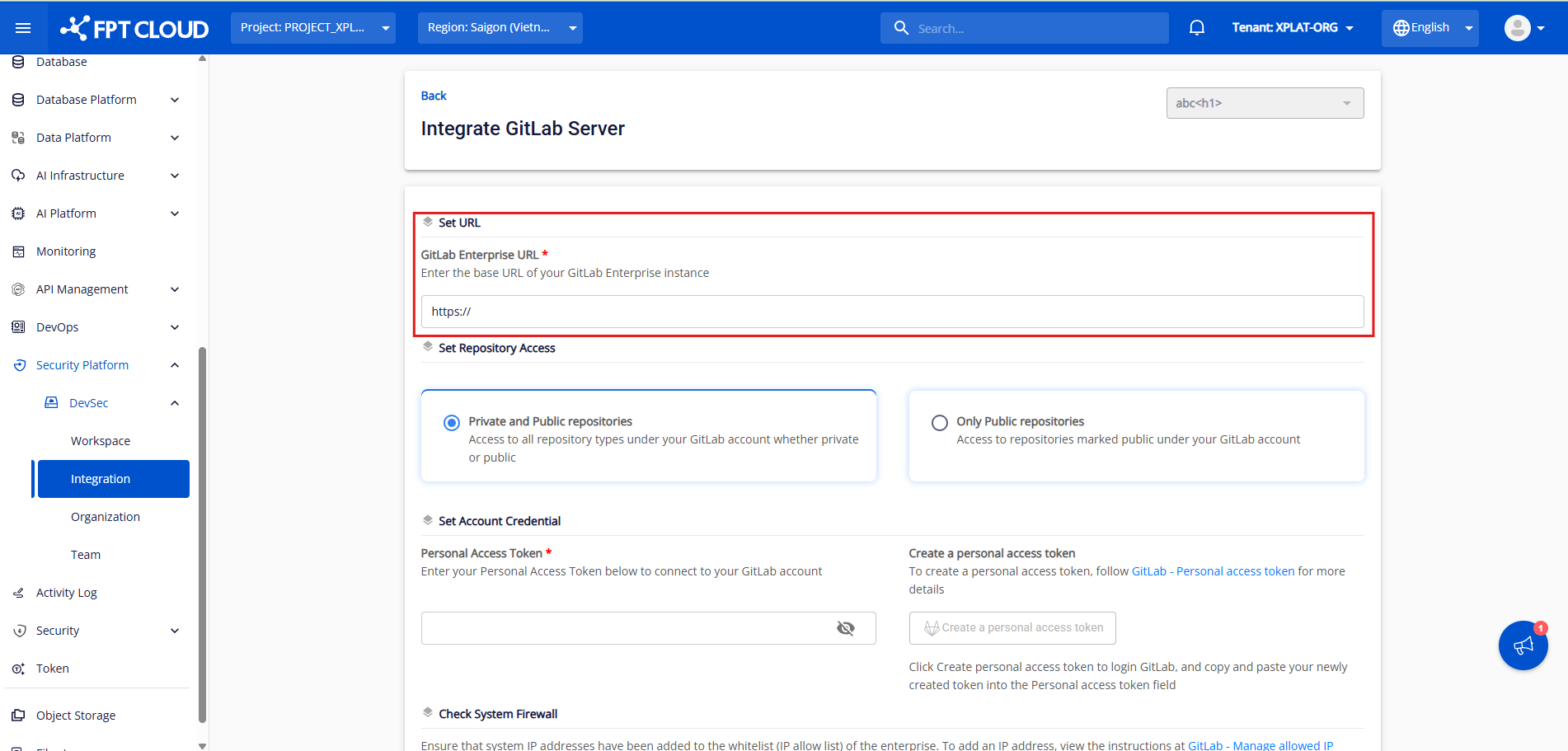The width and height of the screenshot is (1568, 751).
Task: Toggle Personal Access Token visibility eye
Action: pos(845,628)
